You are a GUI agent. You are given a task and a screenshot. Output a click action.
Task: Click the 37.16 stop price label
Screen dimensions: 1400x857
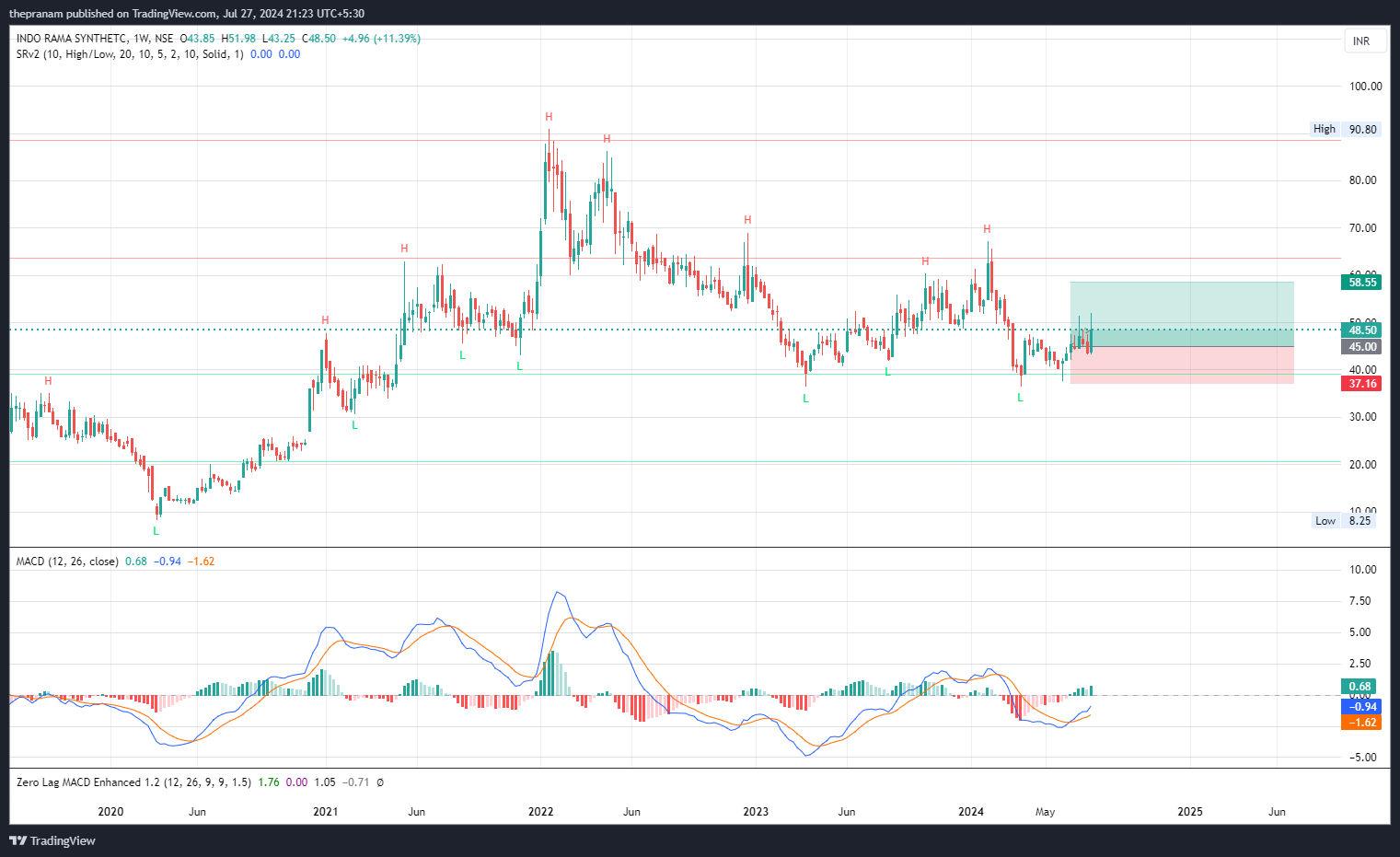(x=1362, y=384)
